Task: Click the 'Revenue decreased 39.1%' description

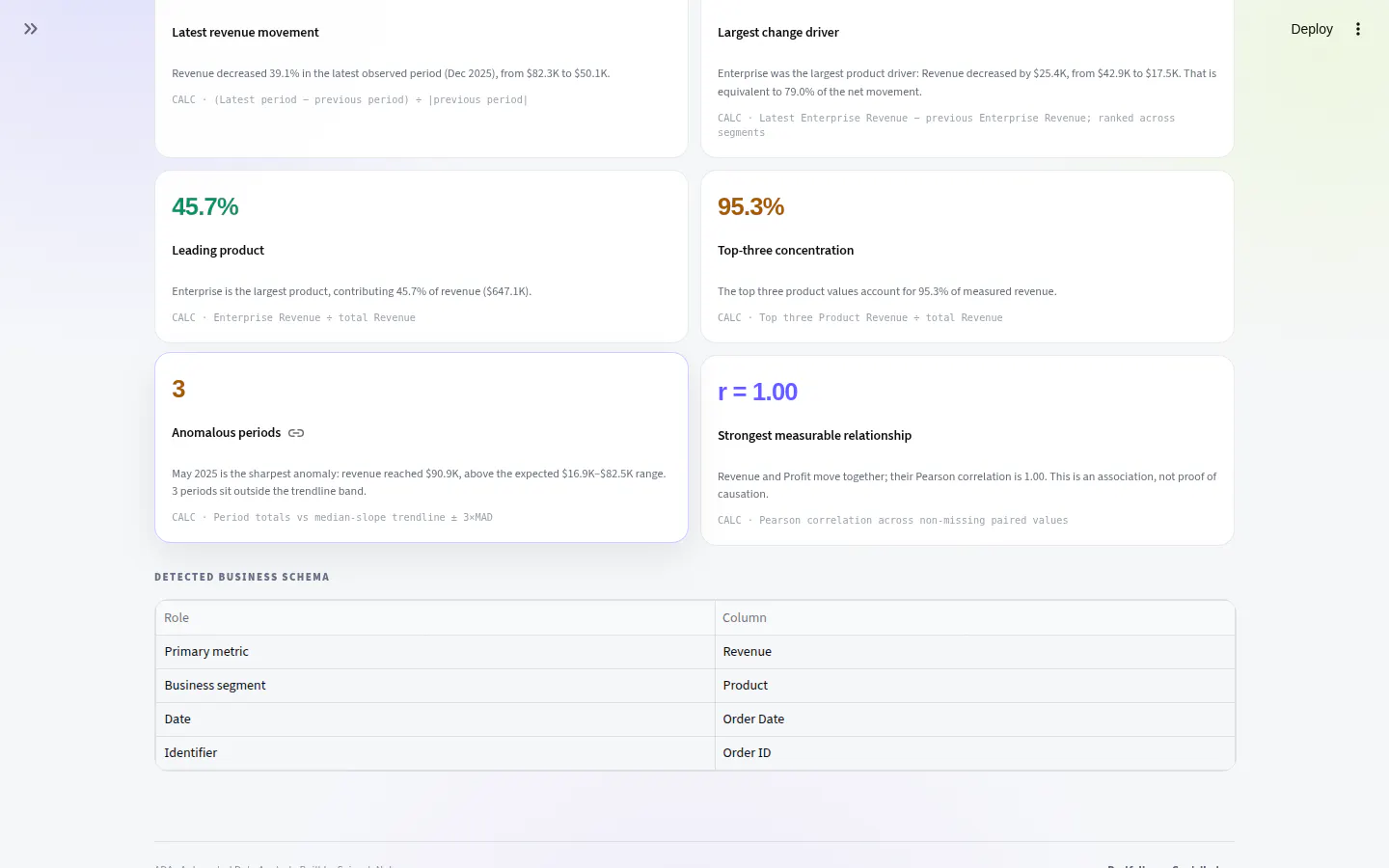Action: point(391,73)
